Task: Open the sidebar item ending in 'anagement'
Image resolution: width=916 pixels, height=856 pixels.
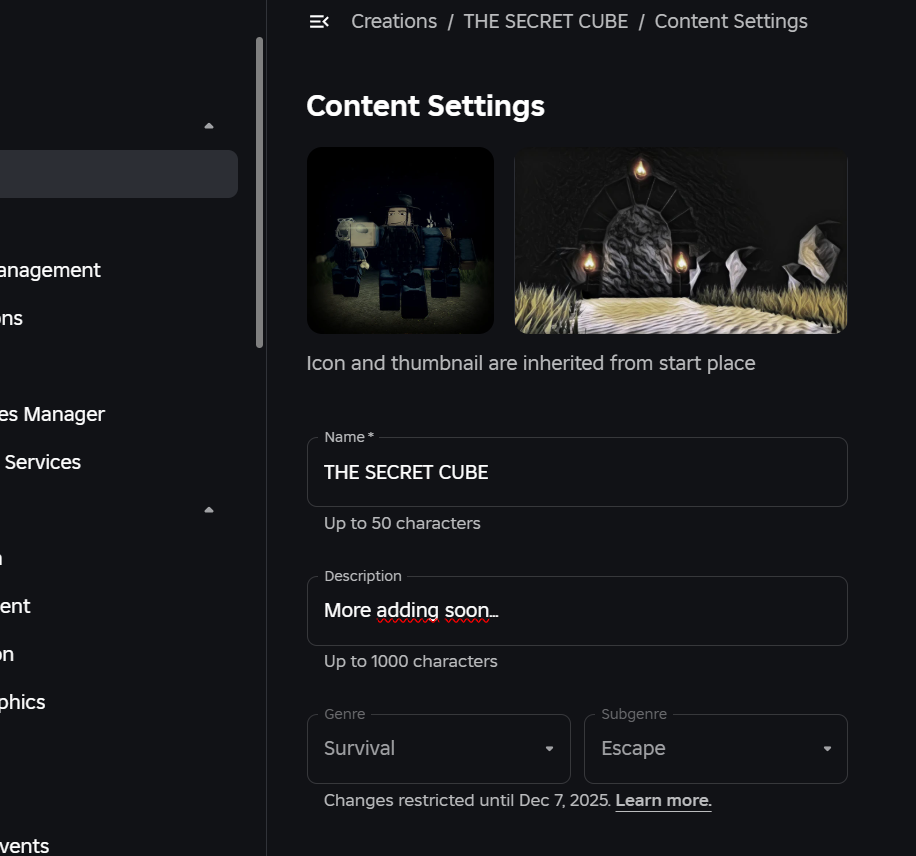Action: (50, 271)
